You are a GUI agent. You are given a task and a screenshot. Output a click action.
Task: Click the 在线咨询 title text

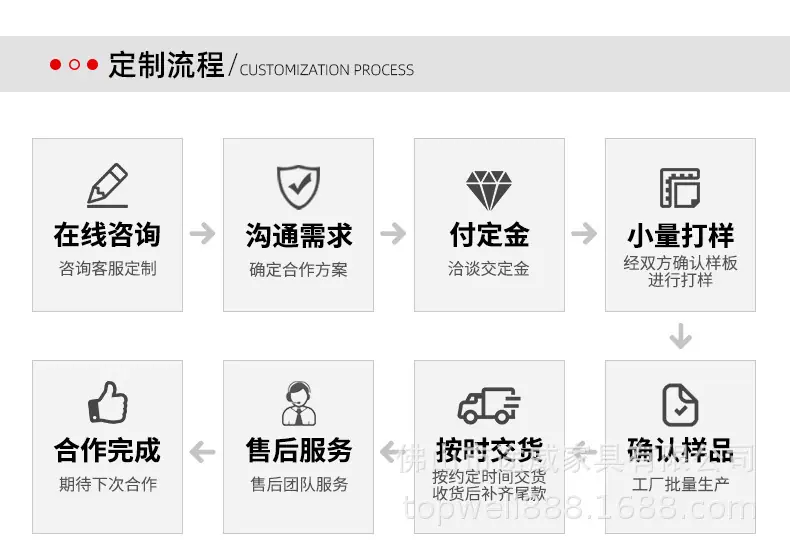coord(107,235)
